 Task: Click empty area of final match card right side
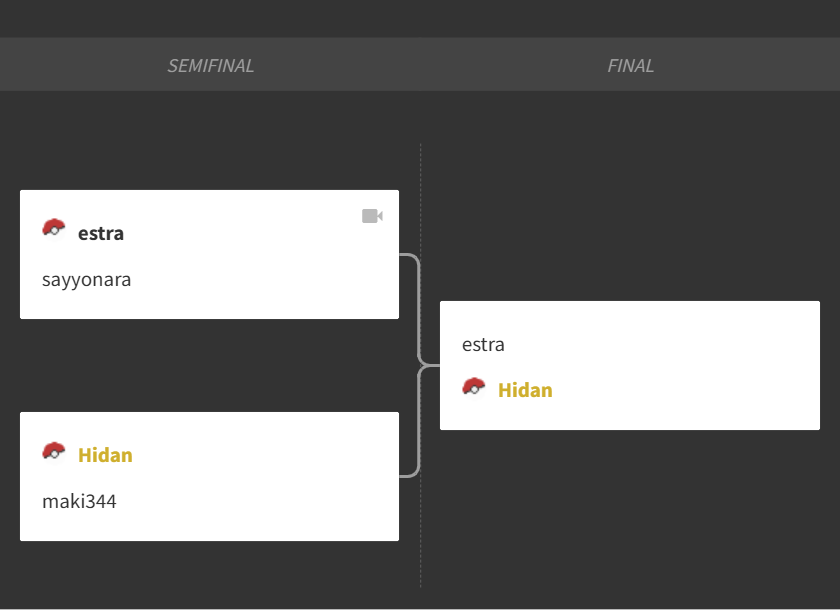(696, 365)
